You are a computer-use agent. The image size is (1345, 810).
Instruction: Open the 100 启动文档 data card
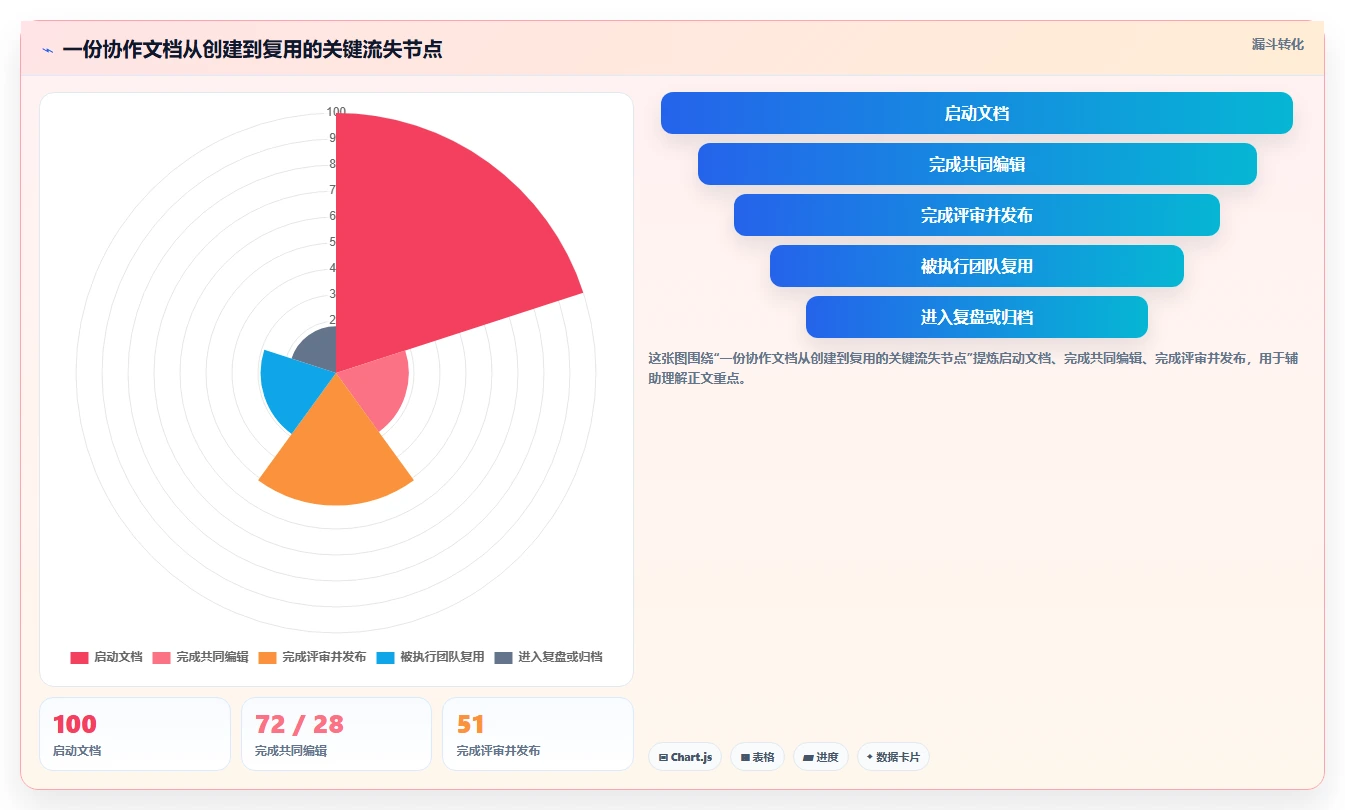pos(135,734)
